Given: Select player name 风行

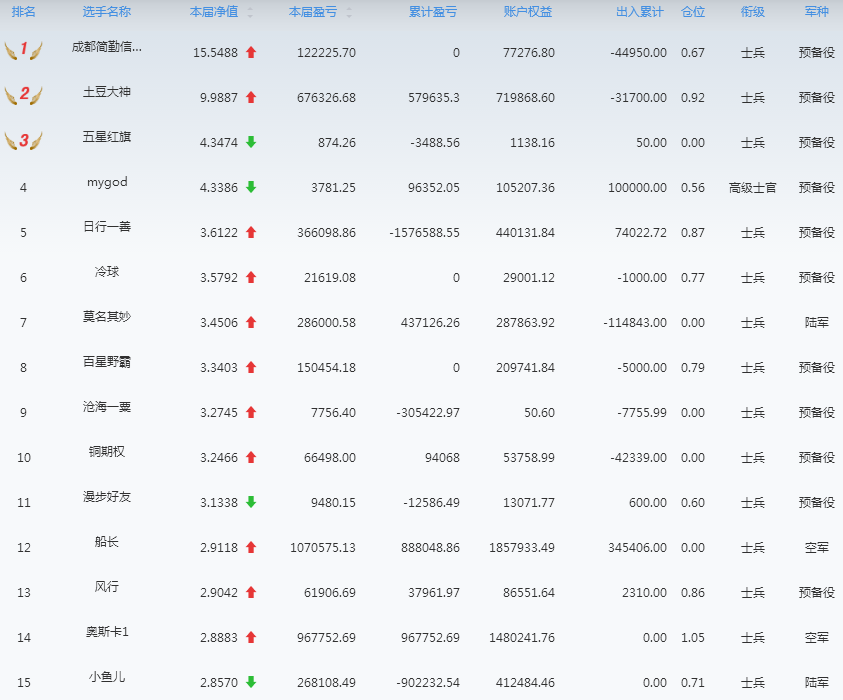Looking at the screenshot, I should (106, 587).
